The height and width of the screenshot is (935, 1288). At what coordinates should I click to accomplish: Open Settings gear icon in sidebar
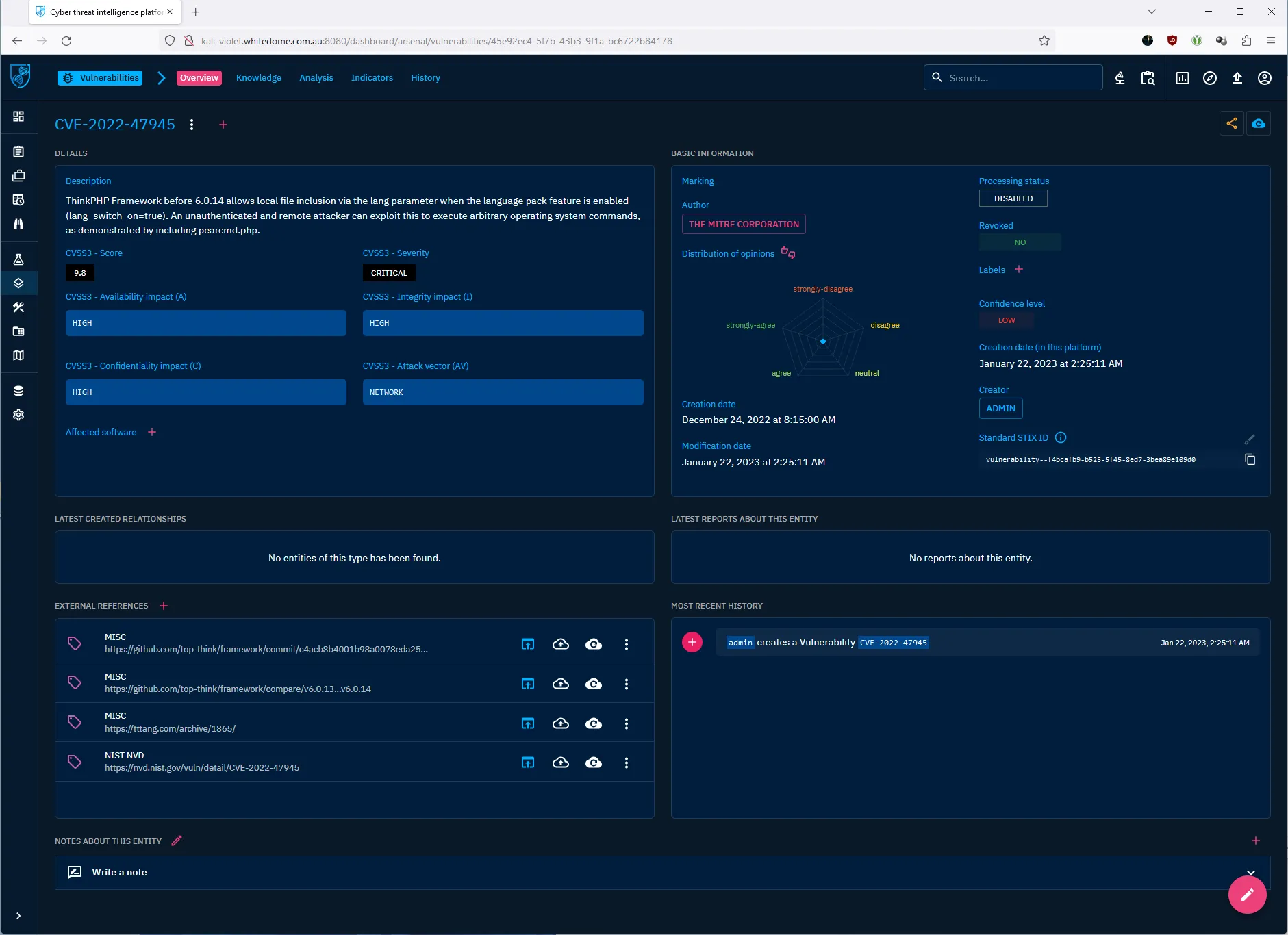[18, 415]
